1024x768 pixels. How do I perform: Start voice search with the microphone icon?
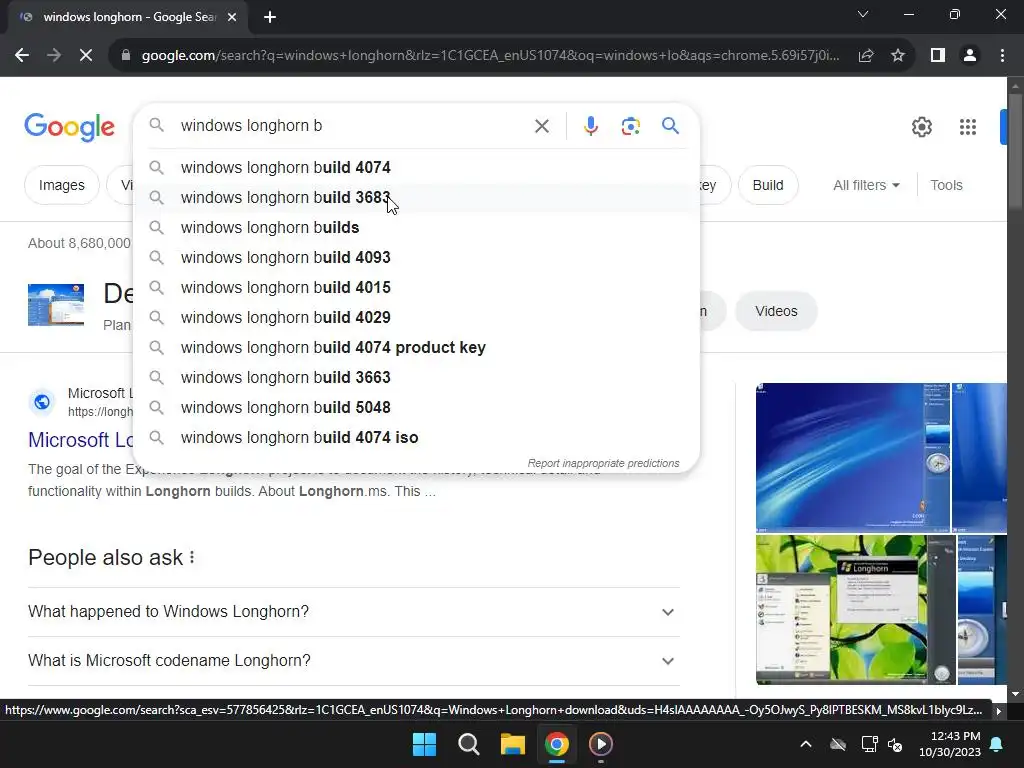[x=591, y=126]
